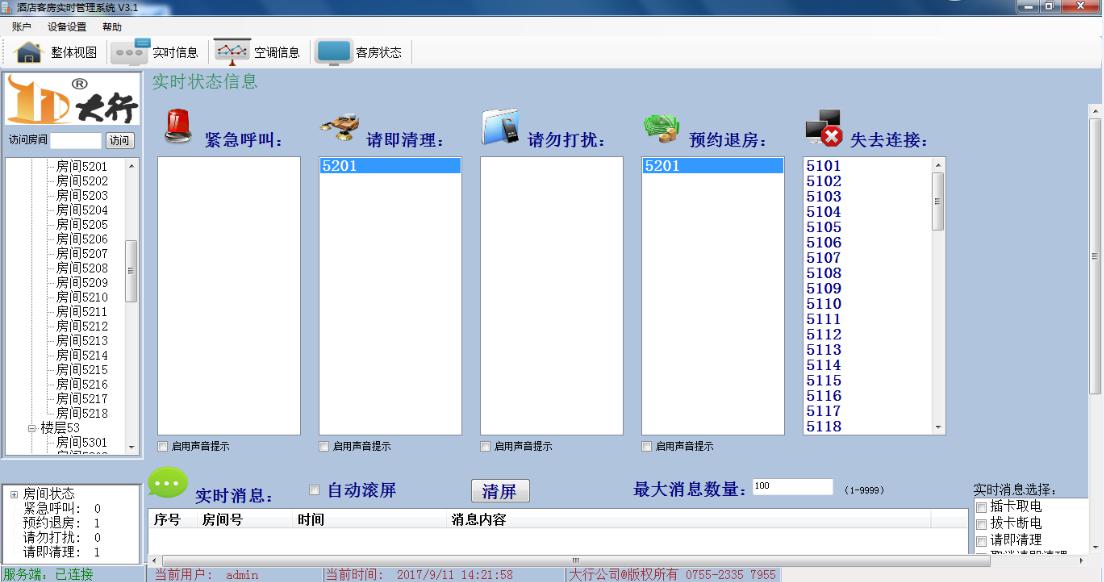This screenshot has width=1104, height=582.
Task: Click the 访问房间 input field
Action: 76,140
